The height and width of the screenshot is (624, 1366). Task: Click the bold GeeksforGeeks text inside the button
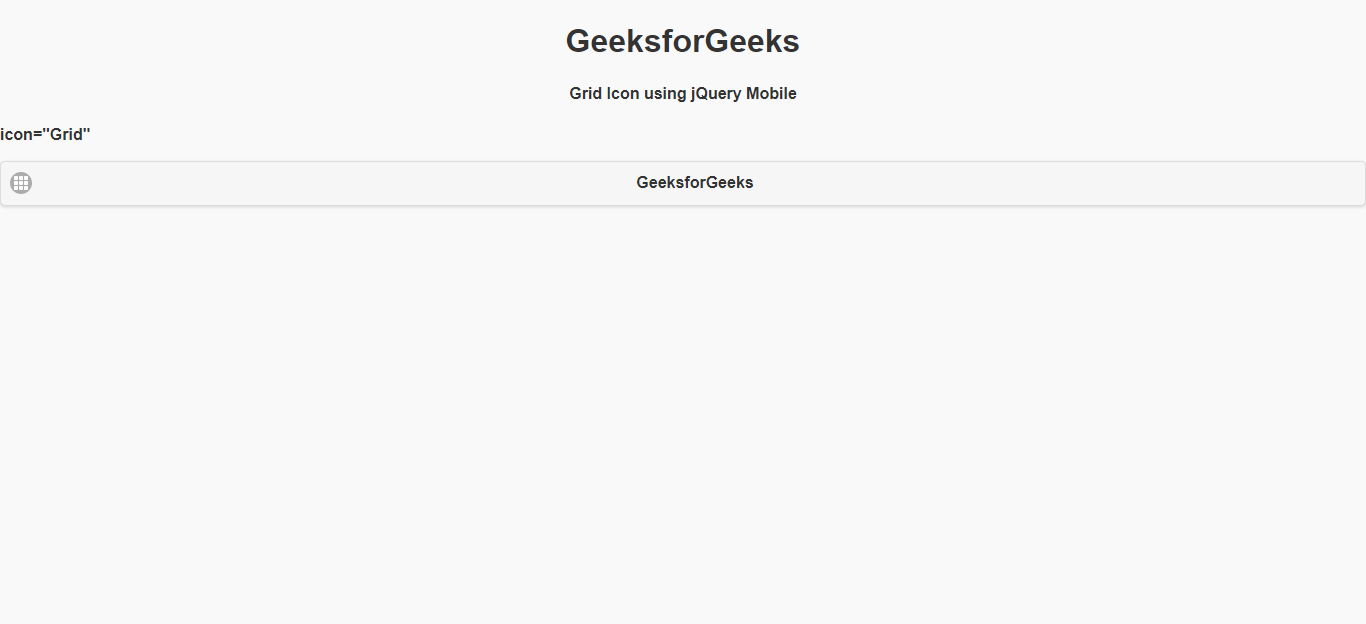point(695,183)
